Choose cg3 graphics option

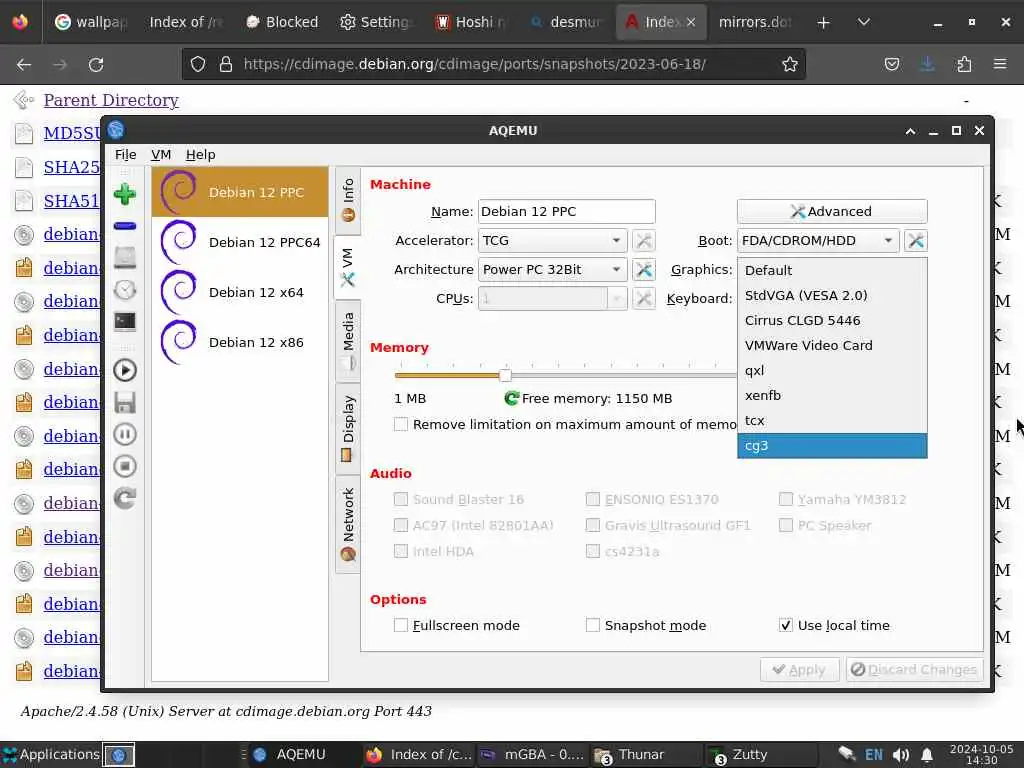(x=832, y=446)
